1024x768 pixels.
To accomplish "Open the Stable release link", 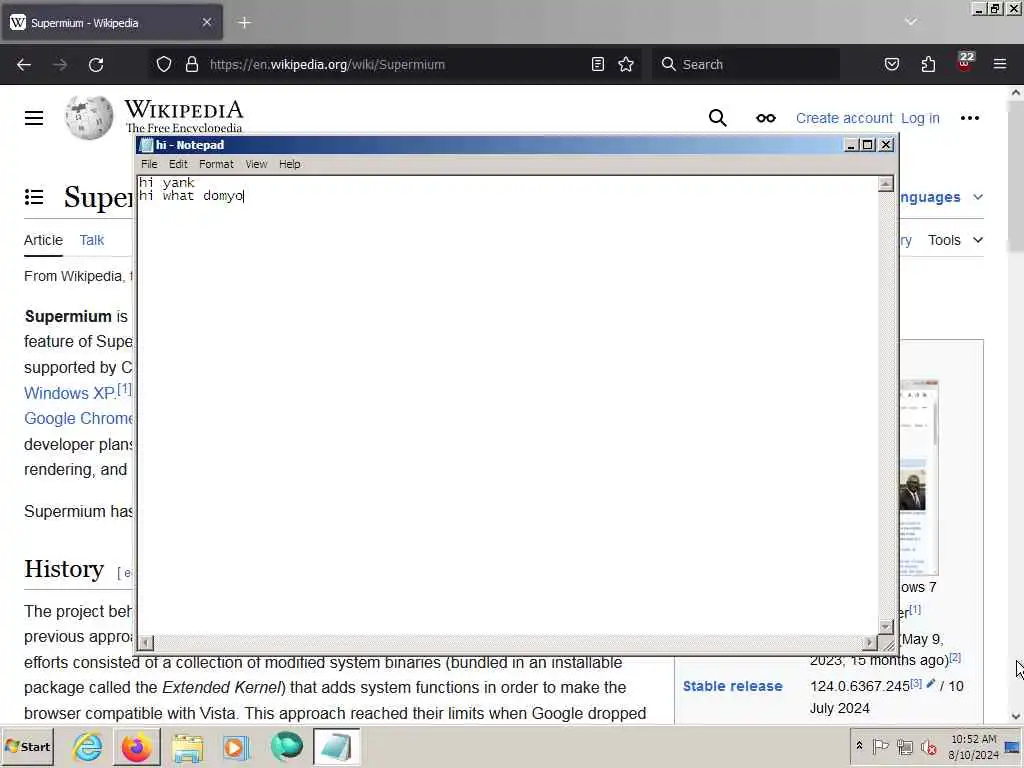I will 732,686.
